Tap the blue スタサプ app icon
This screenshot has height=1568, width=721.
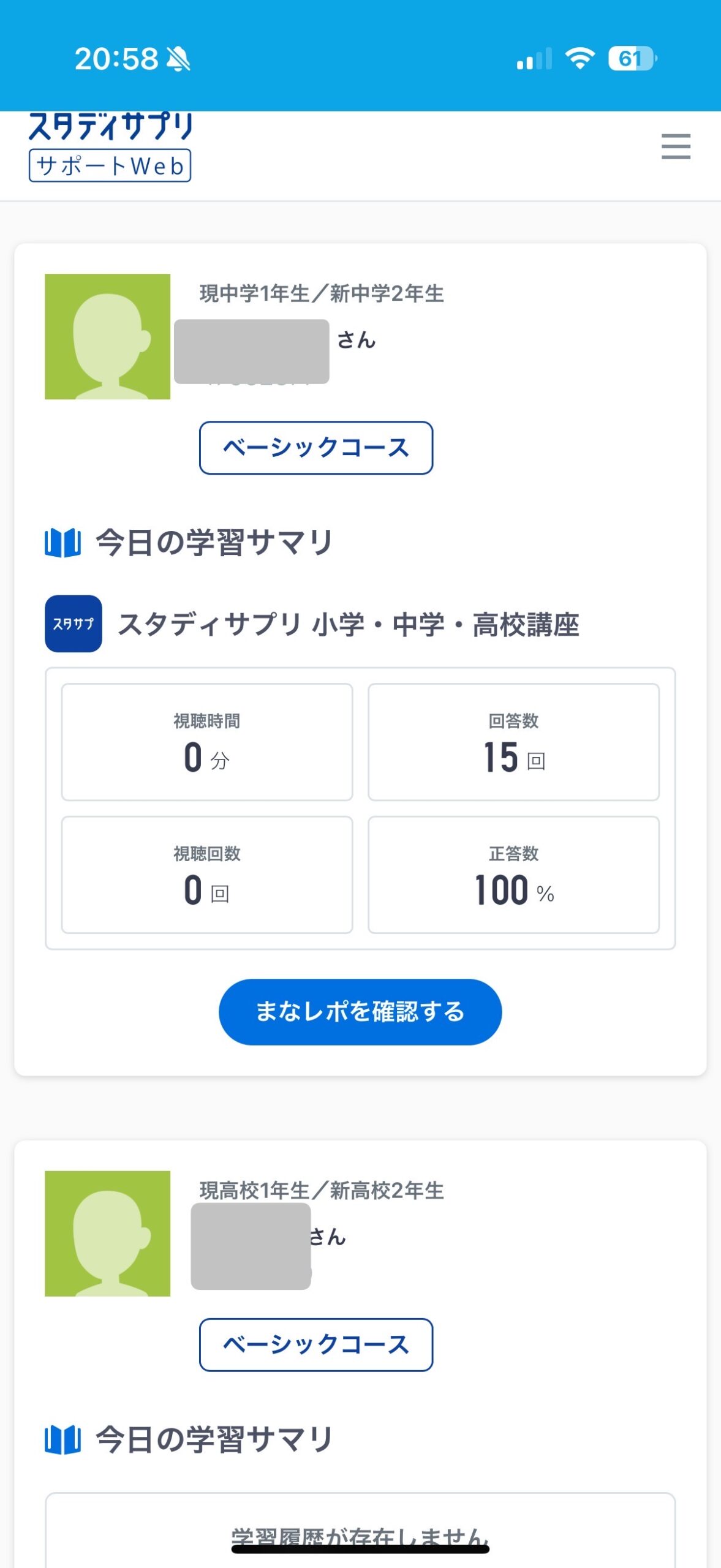coord(74,624)
